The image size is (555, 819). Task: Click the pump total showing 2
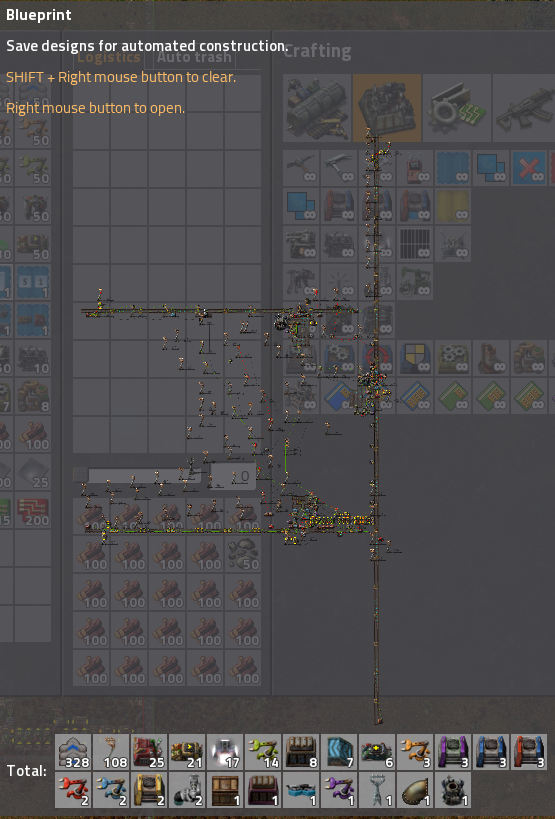coord(187,790)
